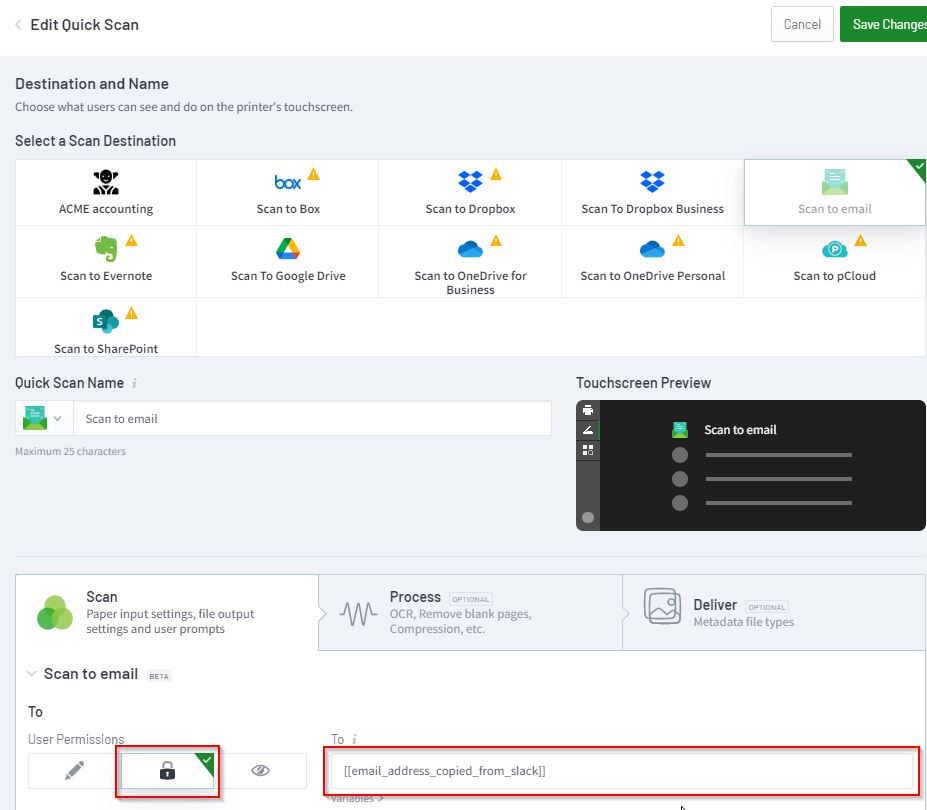Click the Save Changes button
Viewport: 927px width, 810px height.
(x=883, y=24)
